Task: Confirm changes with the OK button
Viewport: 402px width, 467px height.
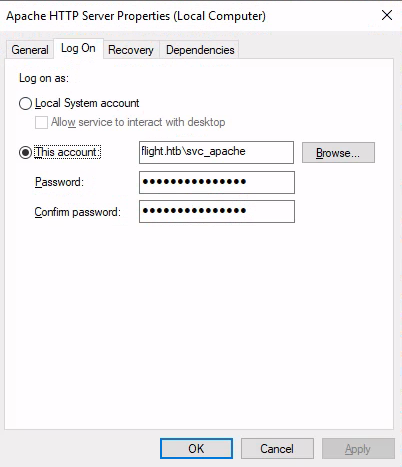Action: click(x=196, y=449)
